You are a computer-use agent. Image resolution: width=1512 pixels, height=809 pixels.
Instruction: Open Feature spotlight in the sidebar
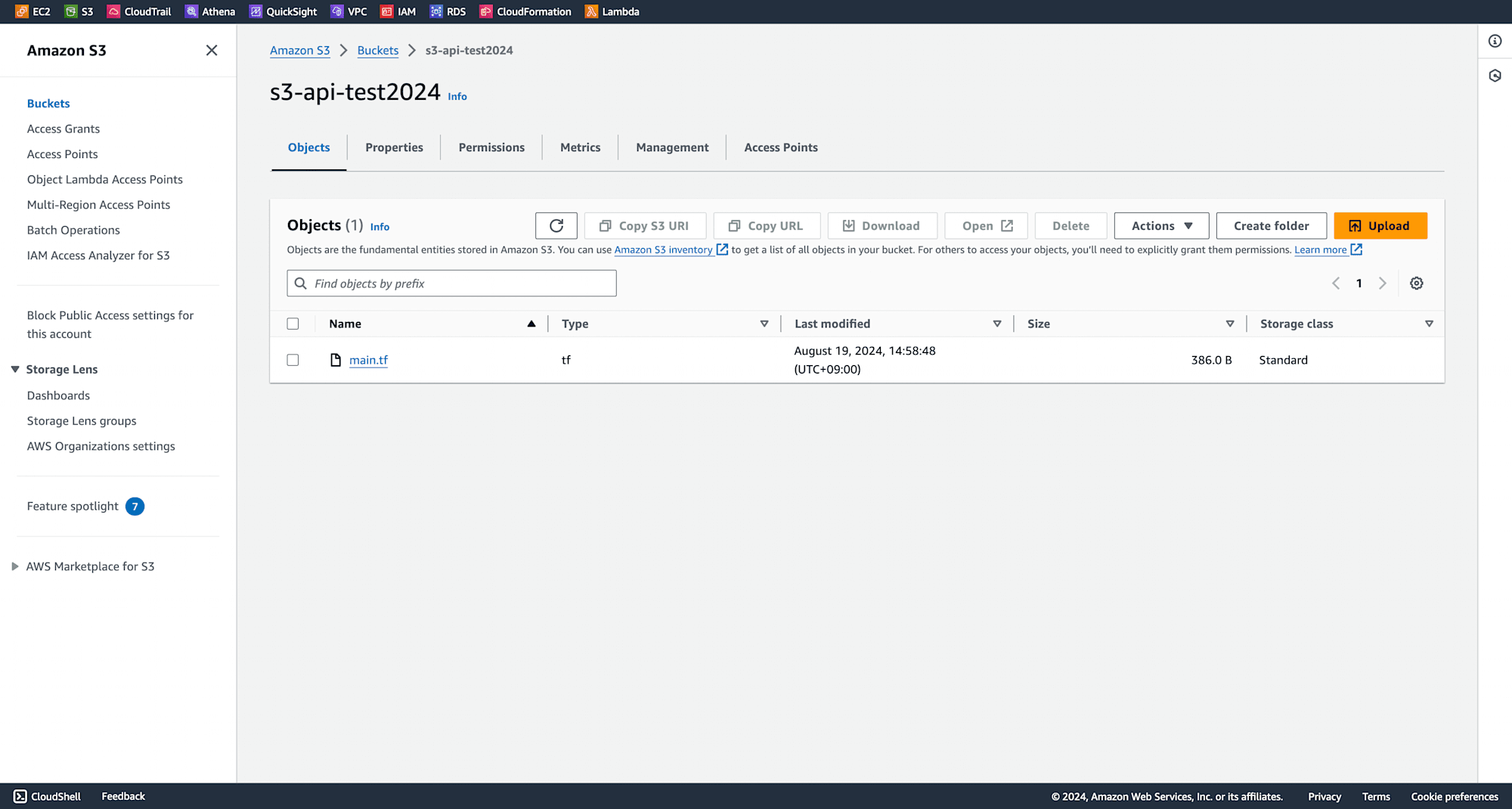click(73, 506)
